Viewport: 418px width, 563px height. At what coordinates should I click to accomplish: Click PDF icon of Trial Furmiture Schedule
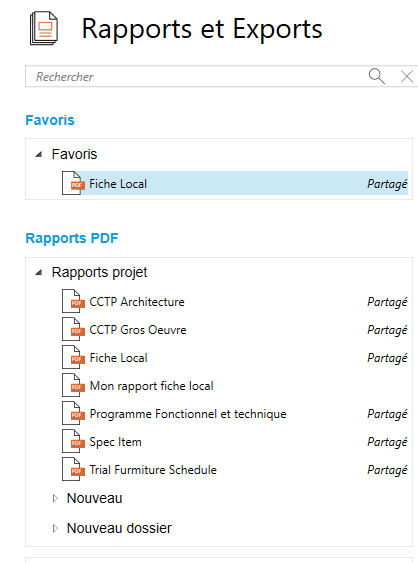[73, 469]
